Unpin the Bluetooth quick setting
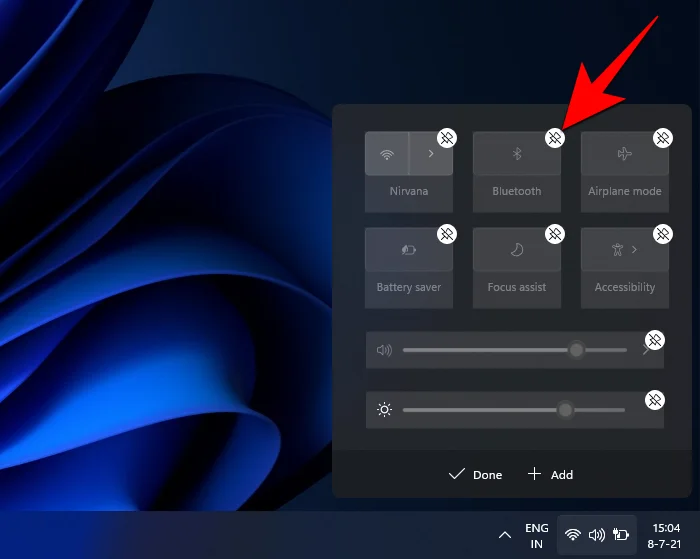 point(555,138)
